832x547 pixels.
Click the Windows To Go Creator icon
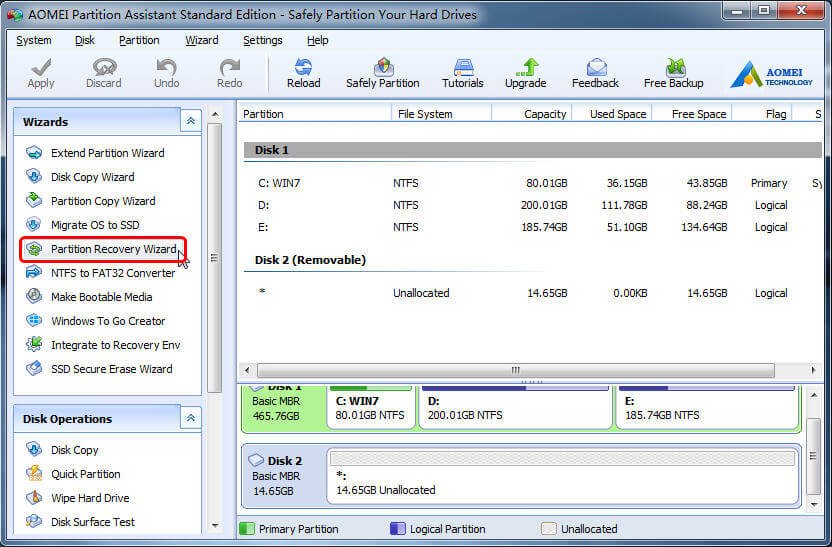click(34, 320)
